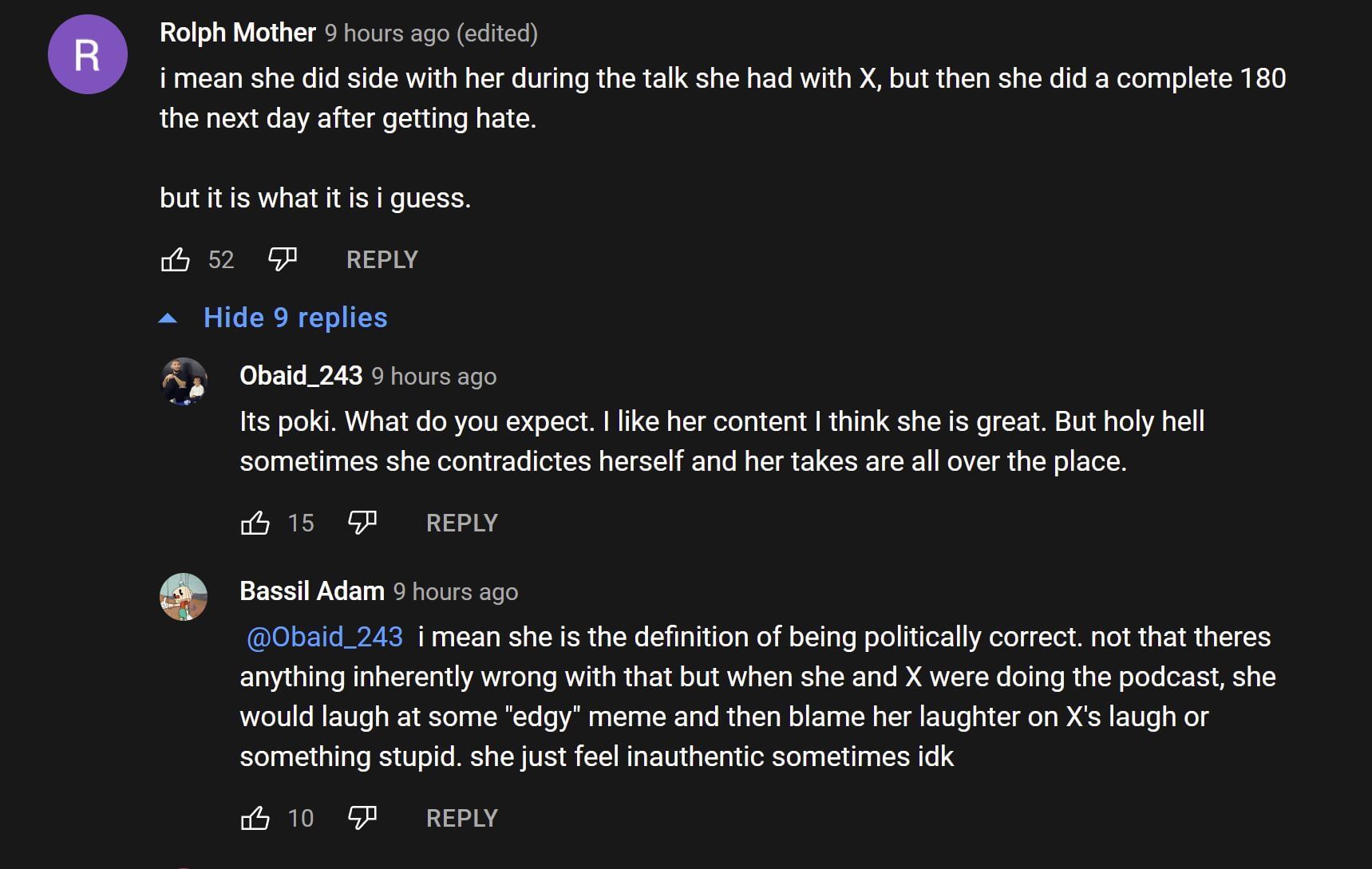Dislike Obaid_243's reply
1372x869 pixels.
[362, 523]
